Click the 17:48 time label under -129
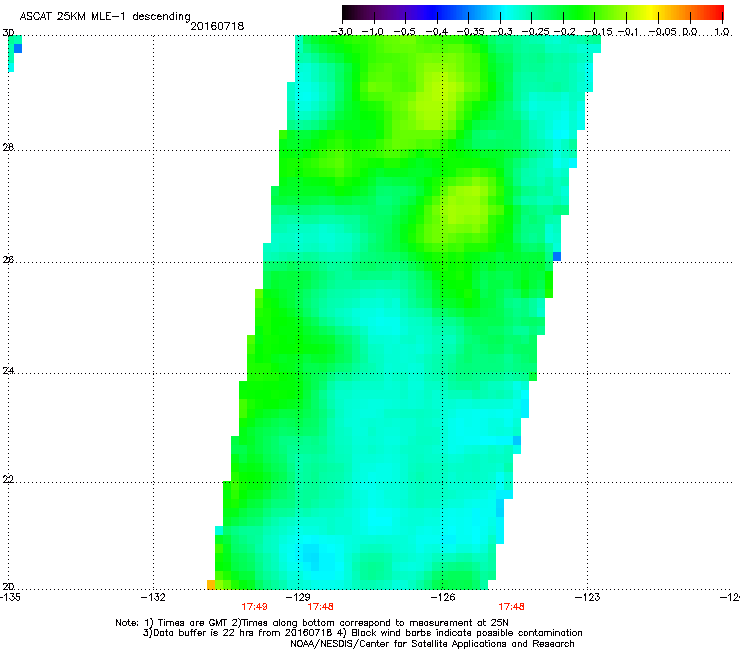Screen dimensions: 740x650 [x=320, y=607]
